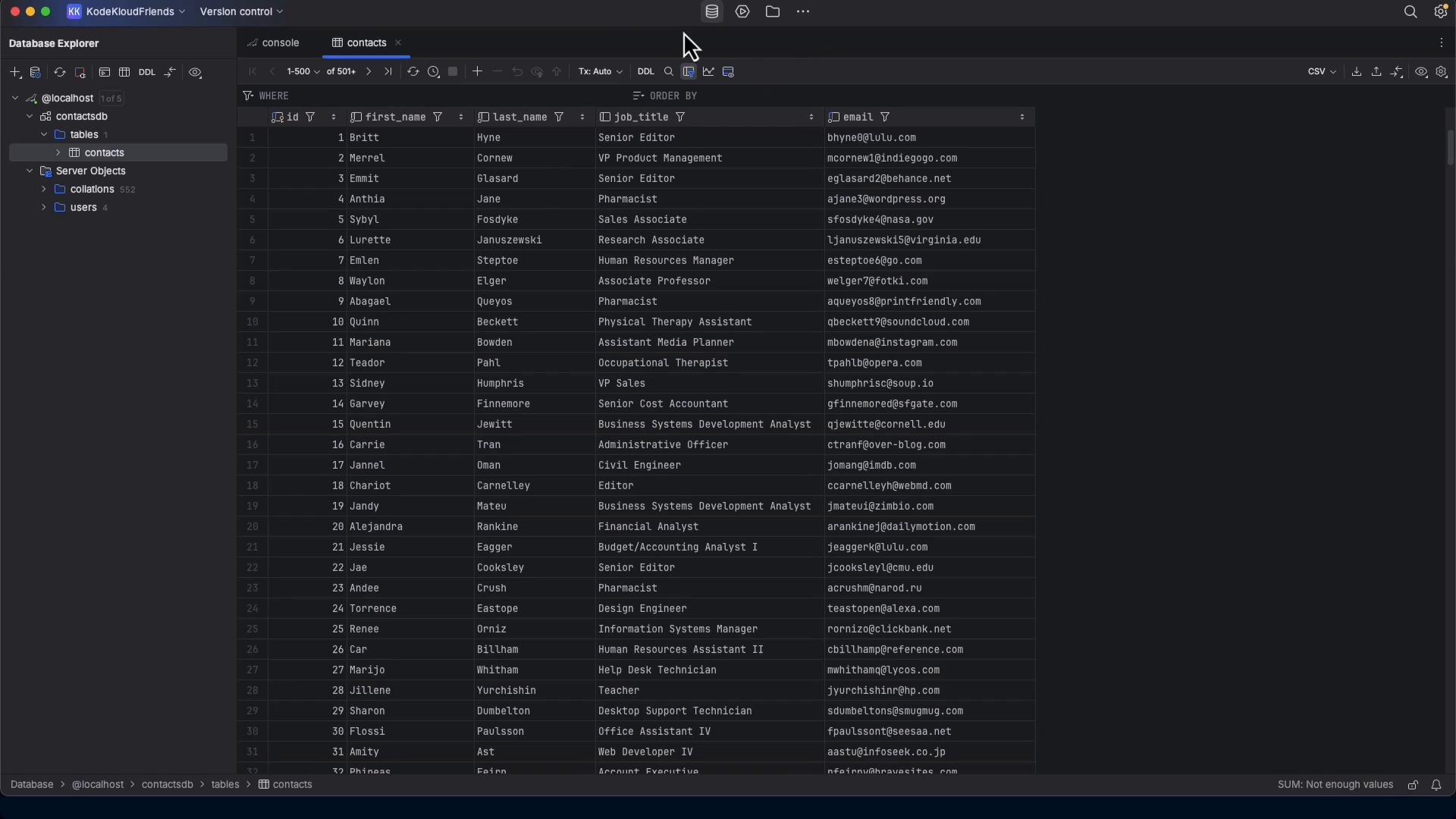This screenshot has height=819, width=1456.
Task: Click the search magnifier in editor toolbar
Action: (x=669, y=72)
